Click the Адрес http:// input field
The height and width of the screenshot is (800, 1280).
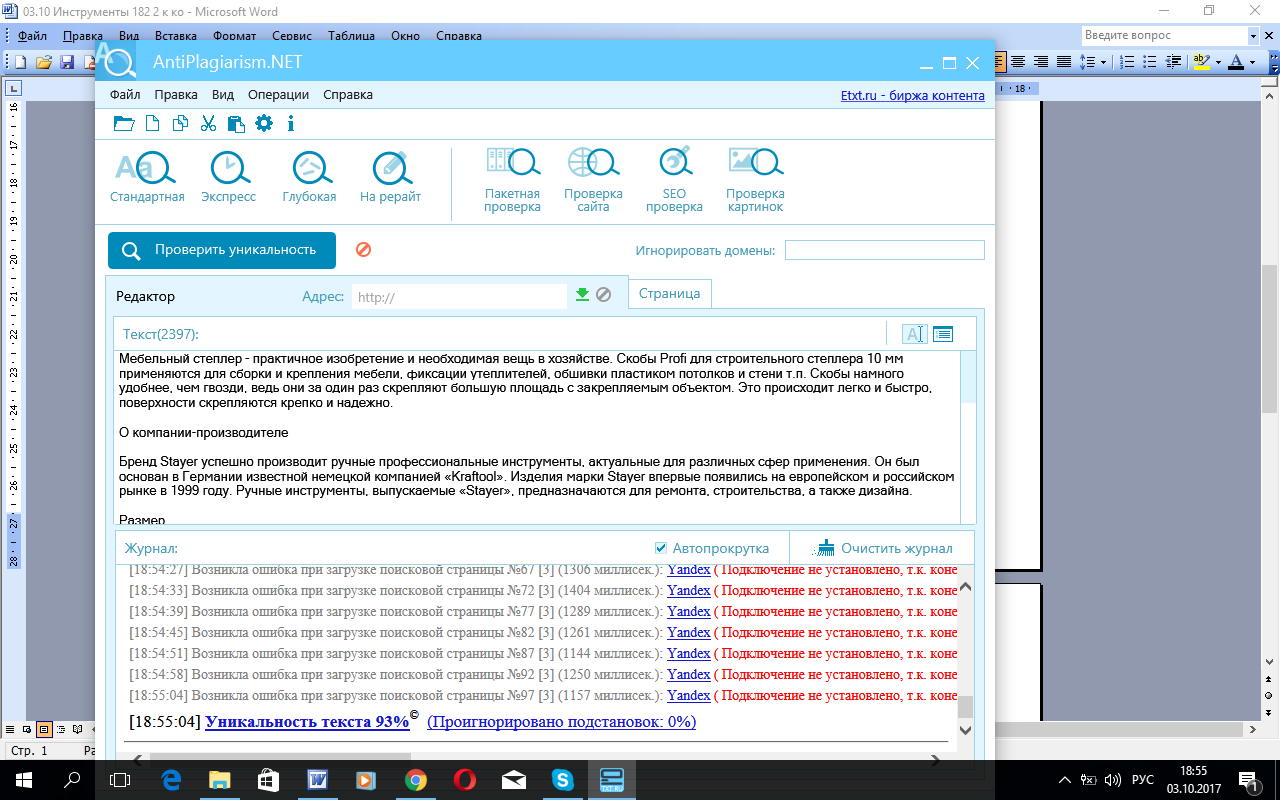tap(459, 297)
